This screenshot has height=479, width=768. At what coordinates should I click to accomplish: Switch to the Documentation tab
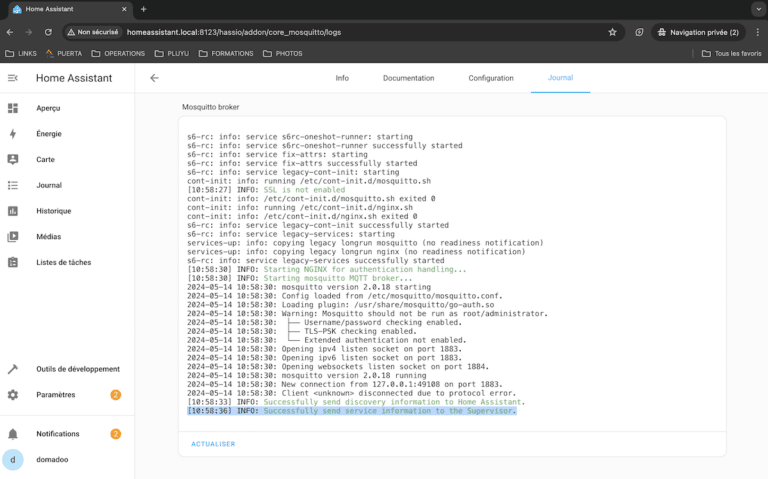pyautogui.click(x=408, y=78)
